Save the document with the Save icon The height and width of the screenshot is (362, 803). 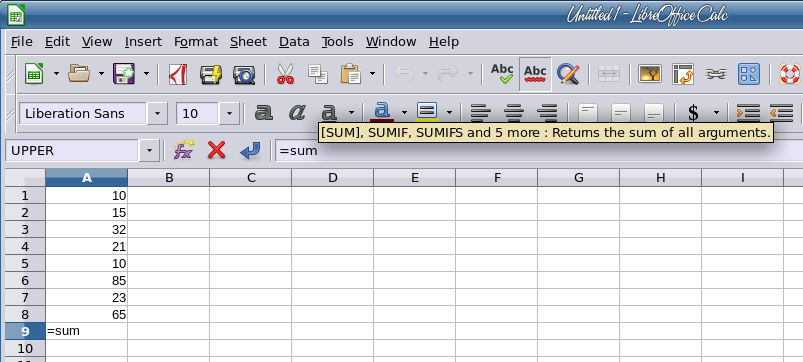(124, 74)
